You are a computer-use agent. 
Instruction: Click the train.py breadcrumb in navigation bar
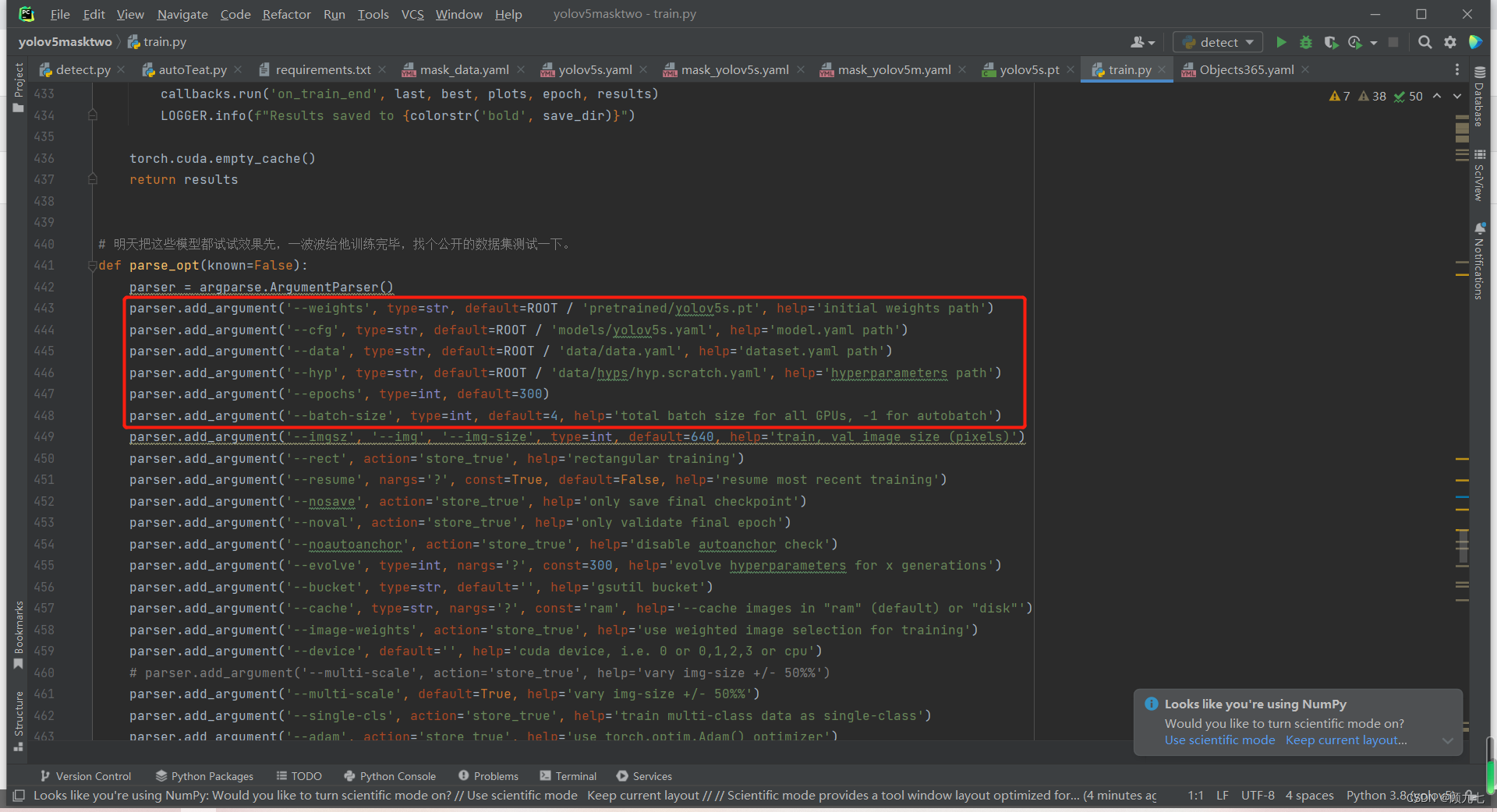pyautogui.click(x=157, y=42)
